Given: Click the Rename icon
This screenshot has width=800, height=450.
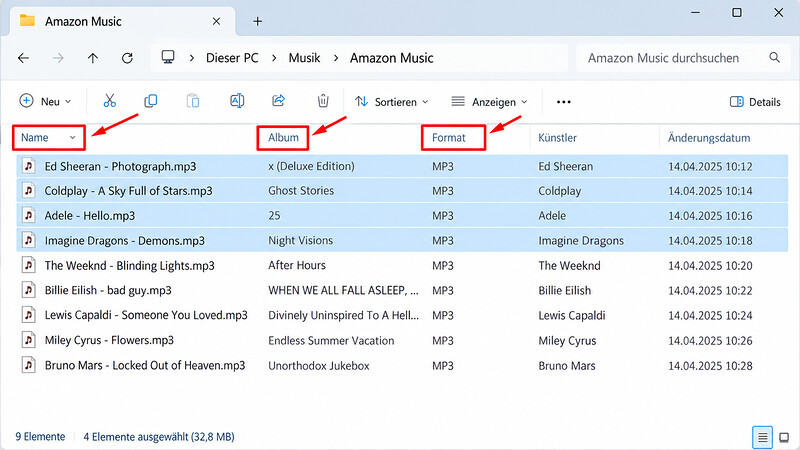Looking at the screenshot, I should pos(237,101).
